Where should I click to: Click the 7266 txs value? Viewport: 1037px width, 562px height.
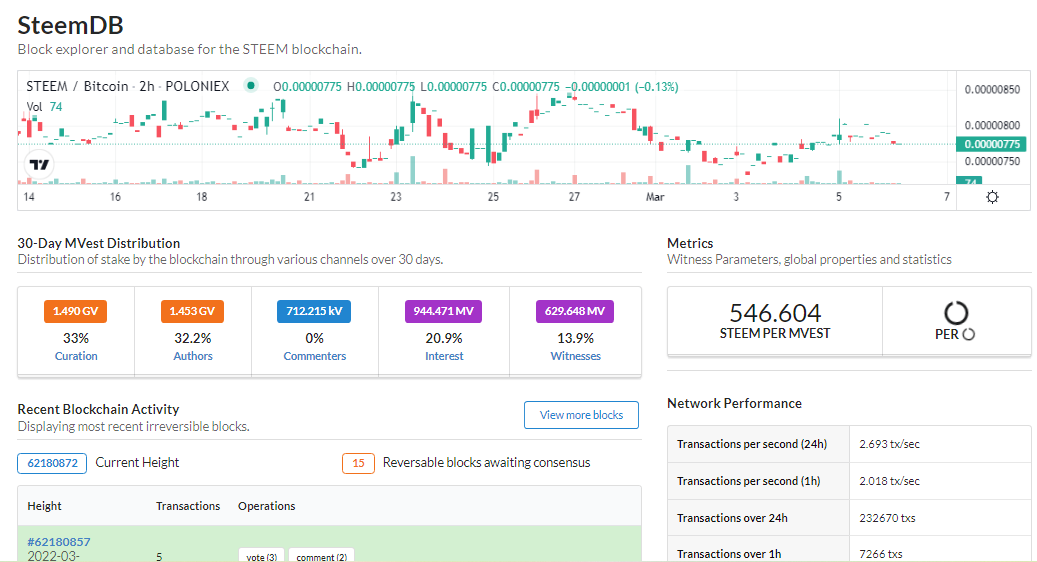click(x=881, y=554)
